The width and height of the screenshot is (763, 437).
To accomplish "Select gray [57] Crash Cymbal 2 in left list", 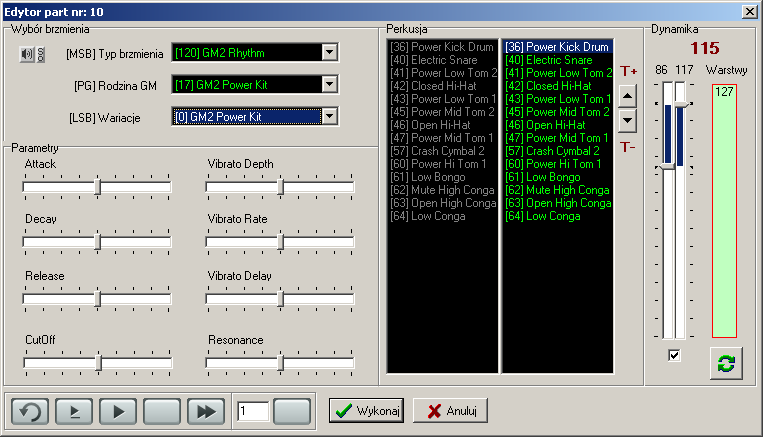I will (442, 151).
